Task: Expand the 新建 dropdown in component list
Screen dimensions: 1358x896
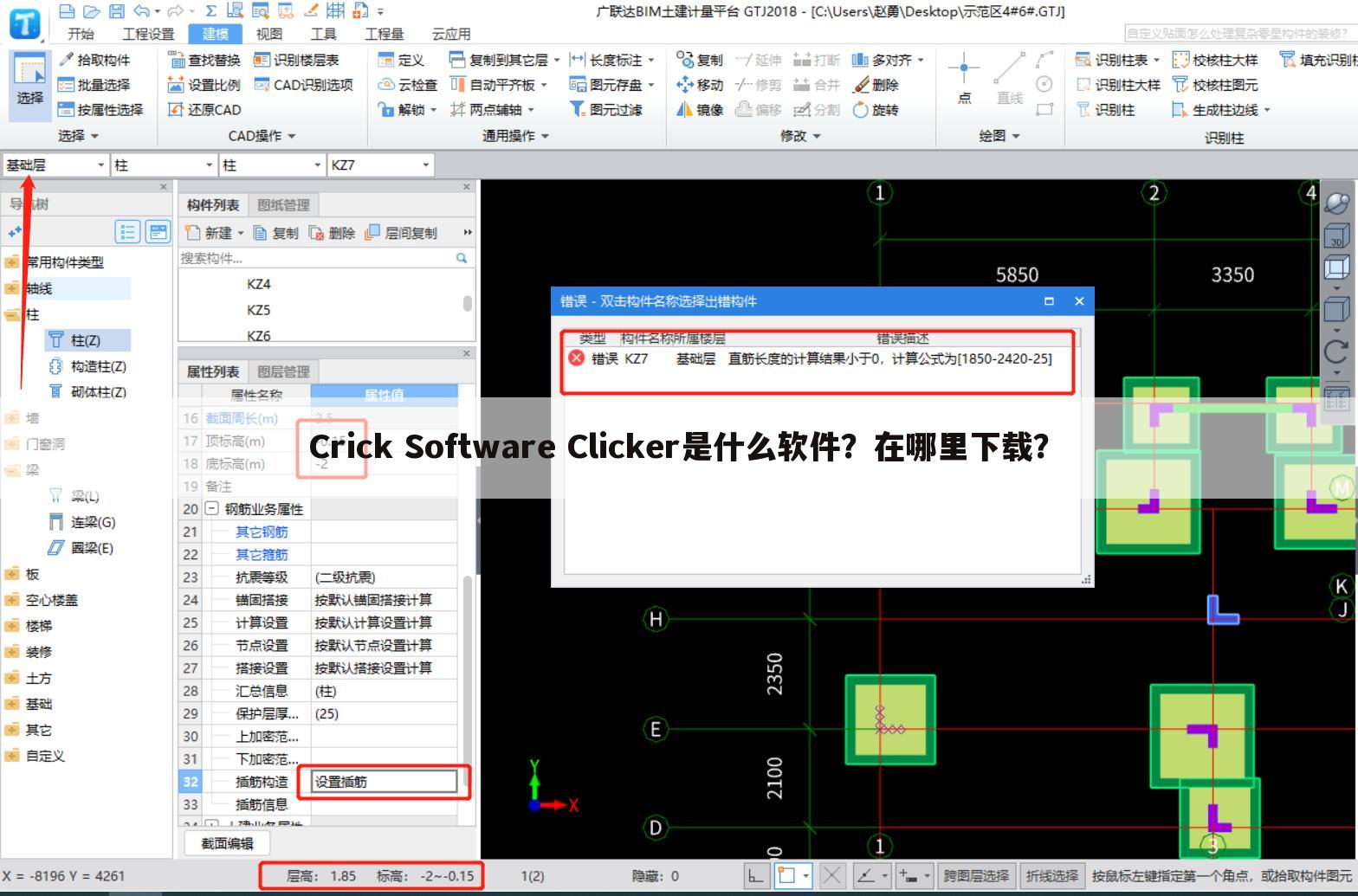Action: [241, 233]
